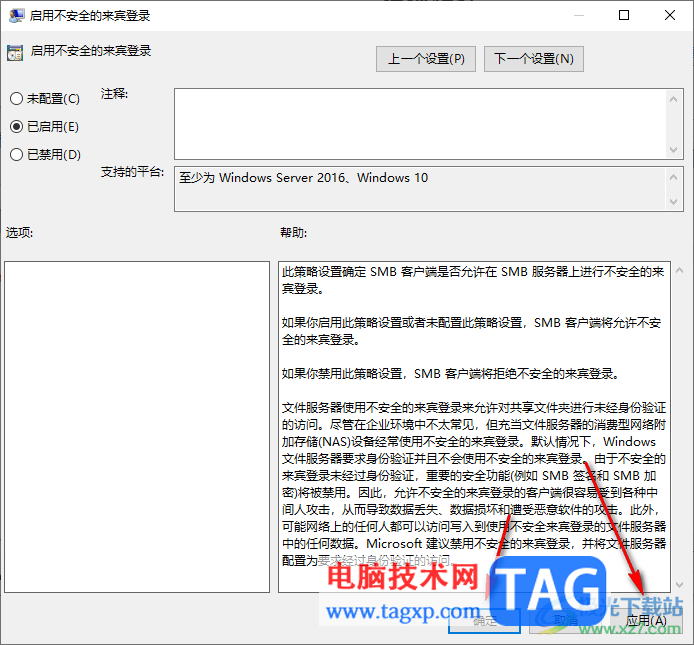This screenshot has height=645, width=694.
Task: Click the 下一个设置(N) button
Action: coord(534,59)
